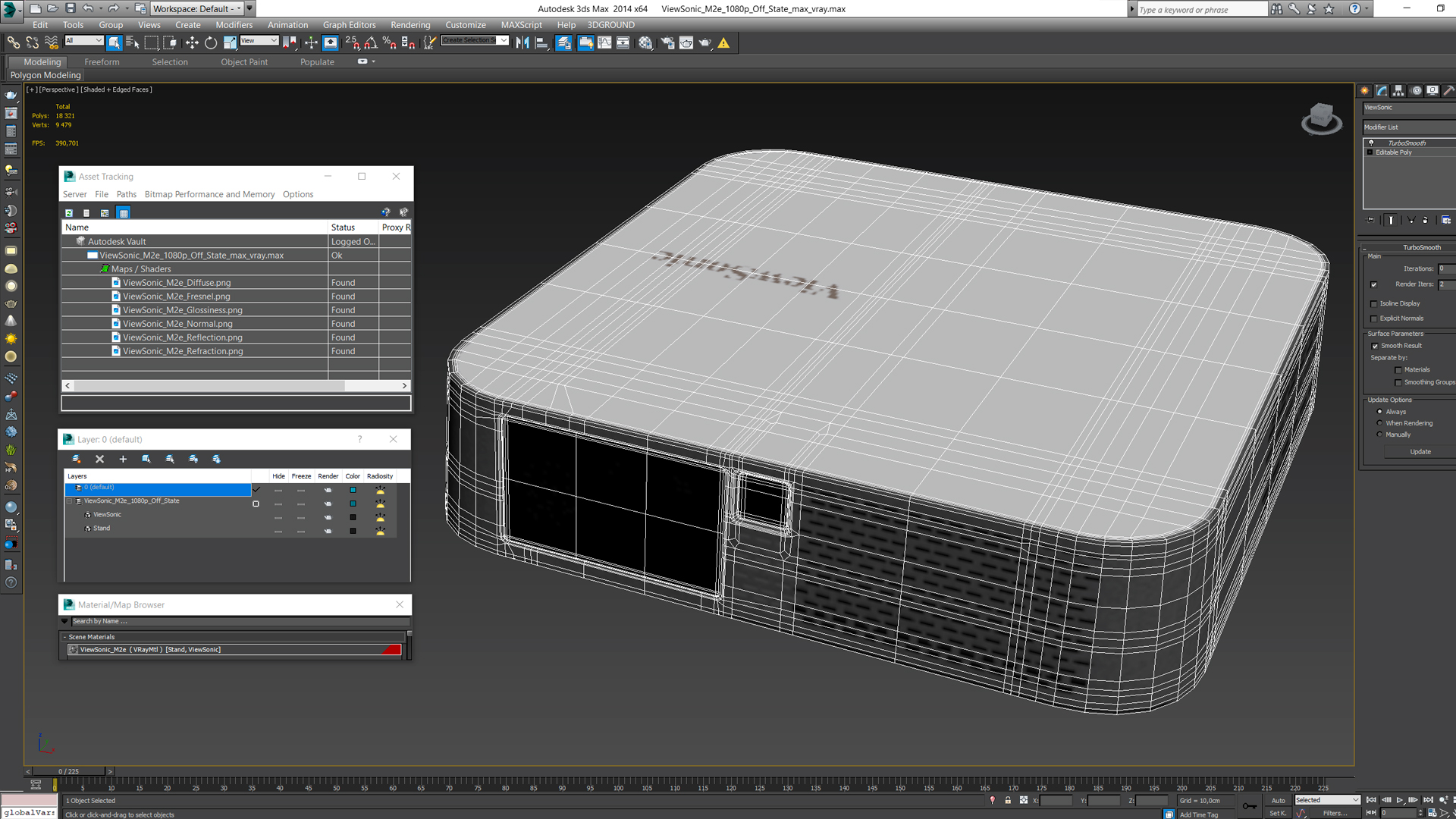This screenshot has width=1456, height=819.
Task: Add selected objects to layer (plus icon)
Action: click(x=123, y=459)
